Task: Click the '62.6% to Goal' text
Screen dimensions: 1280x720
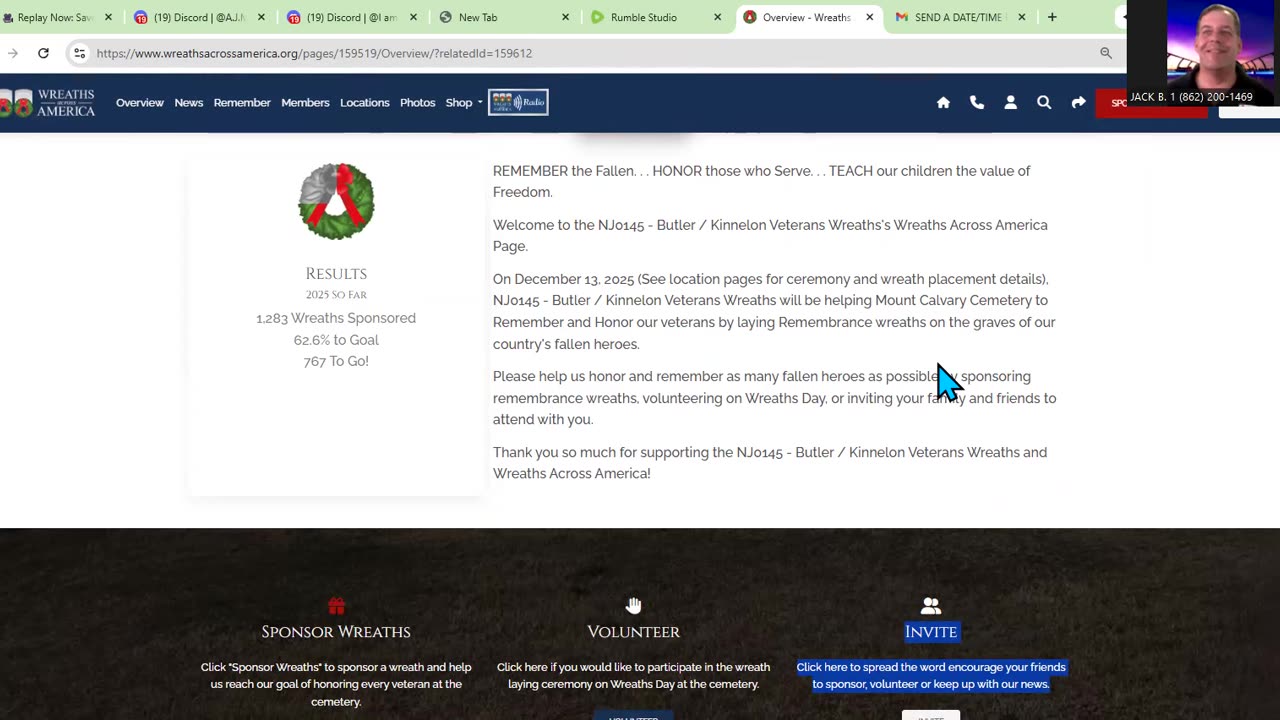Action: coord(336,340)
